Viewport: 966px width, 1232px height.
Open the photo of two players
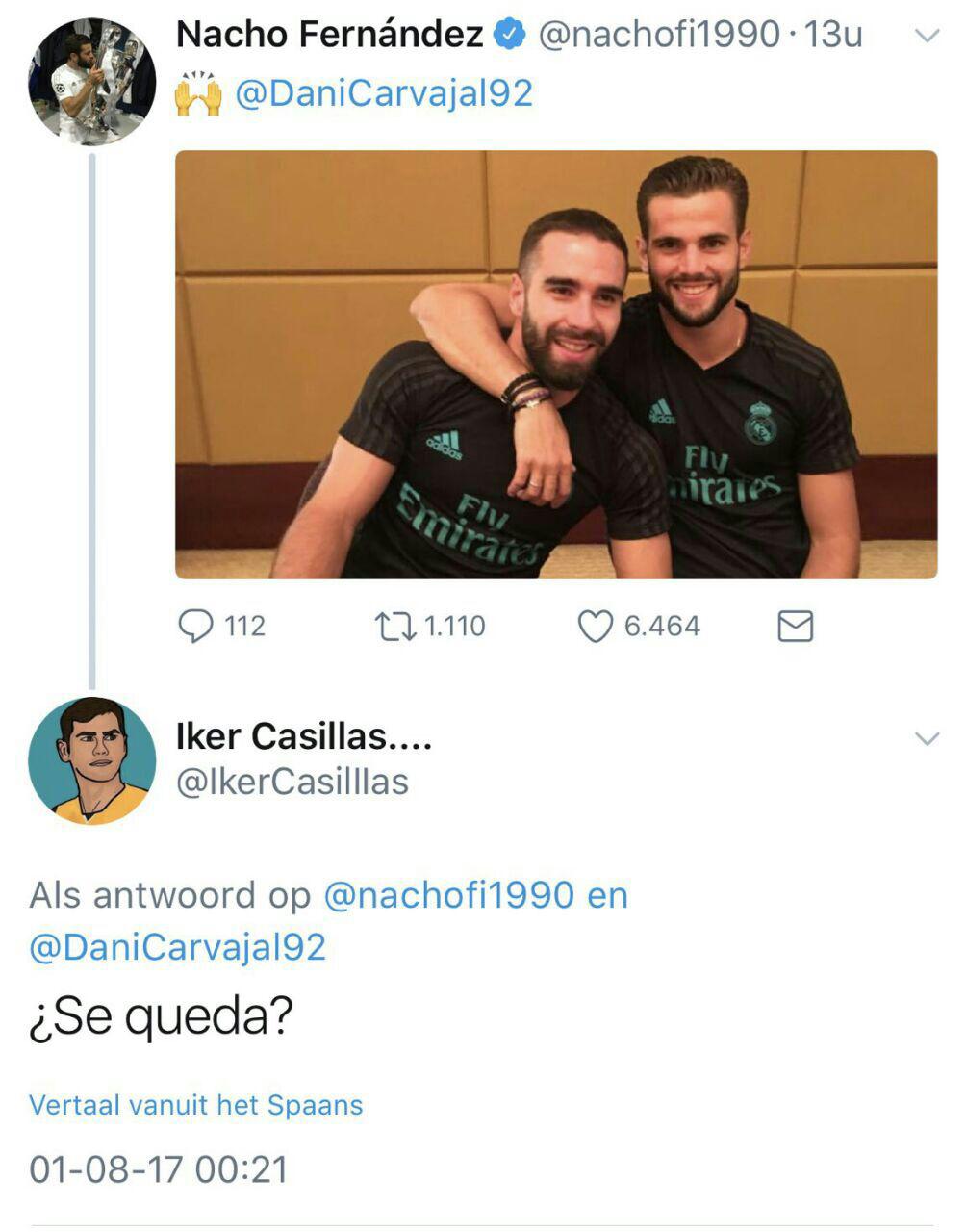[x=556, y=365]
